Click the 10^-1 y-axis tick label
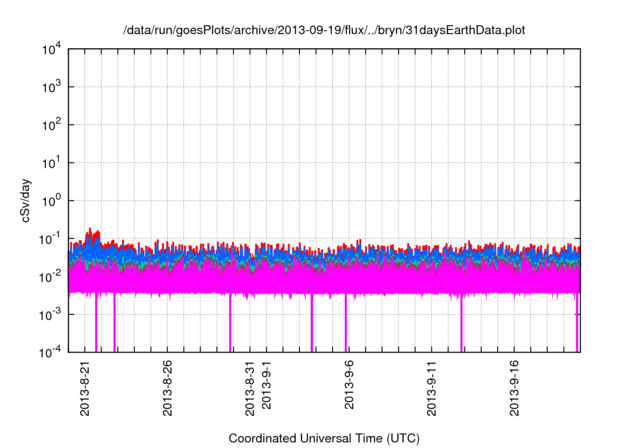 coord(50,239)
